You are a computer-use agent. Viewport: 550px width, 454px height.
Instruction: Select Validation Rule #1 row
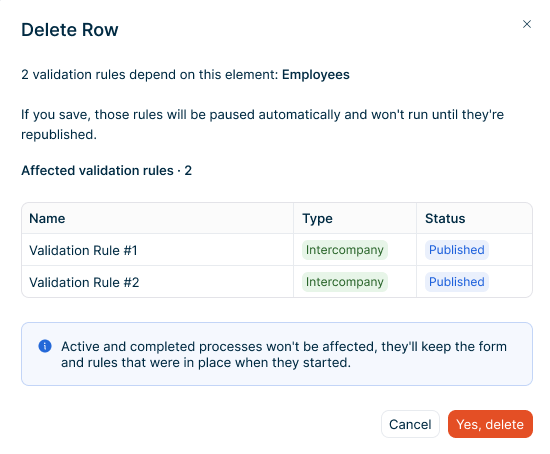[277, 250]
